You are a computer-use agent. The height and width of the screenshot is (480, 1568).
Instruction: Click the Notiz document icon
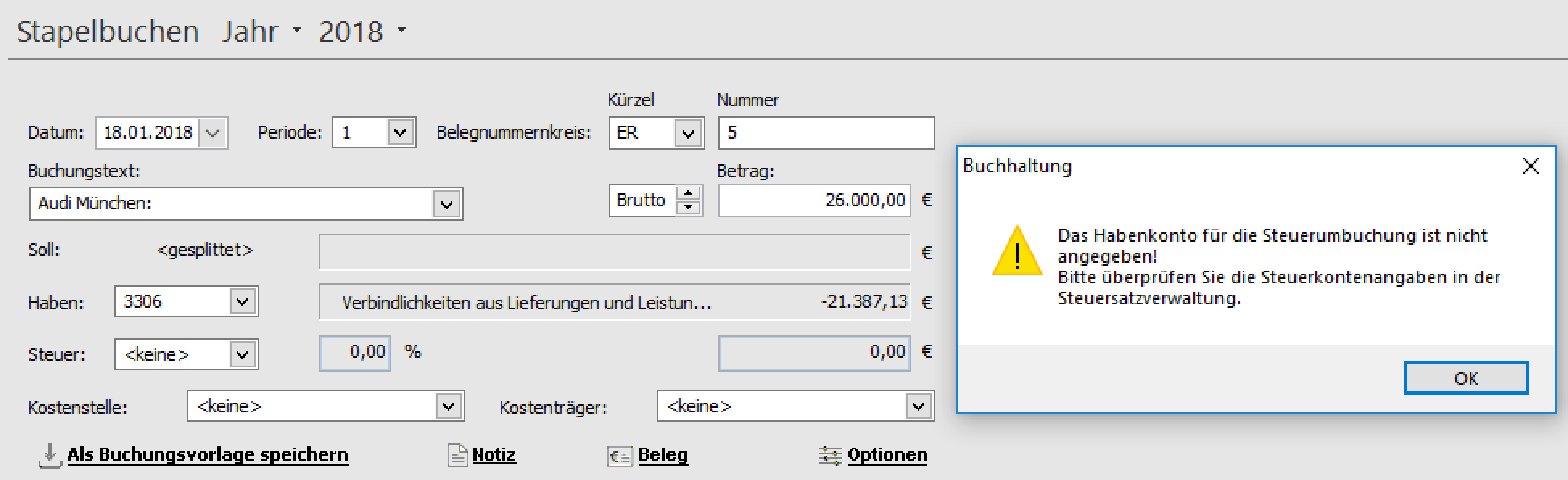point(457,456)
